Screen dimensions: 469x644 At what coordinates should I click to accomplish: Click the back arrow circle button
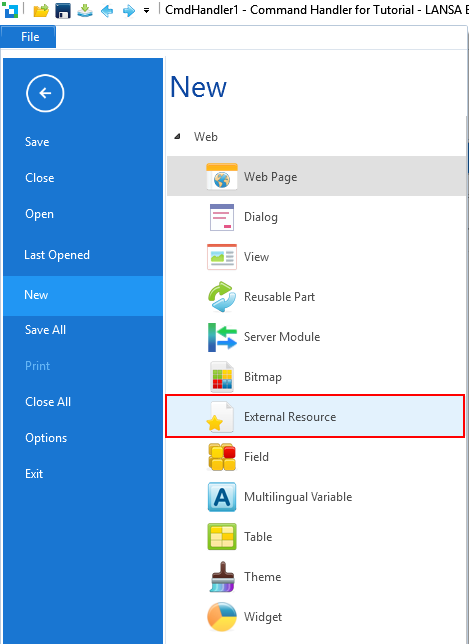tap(45, 93)
